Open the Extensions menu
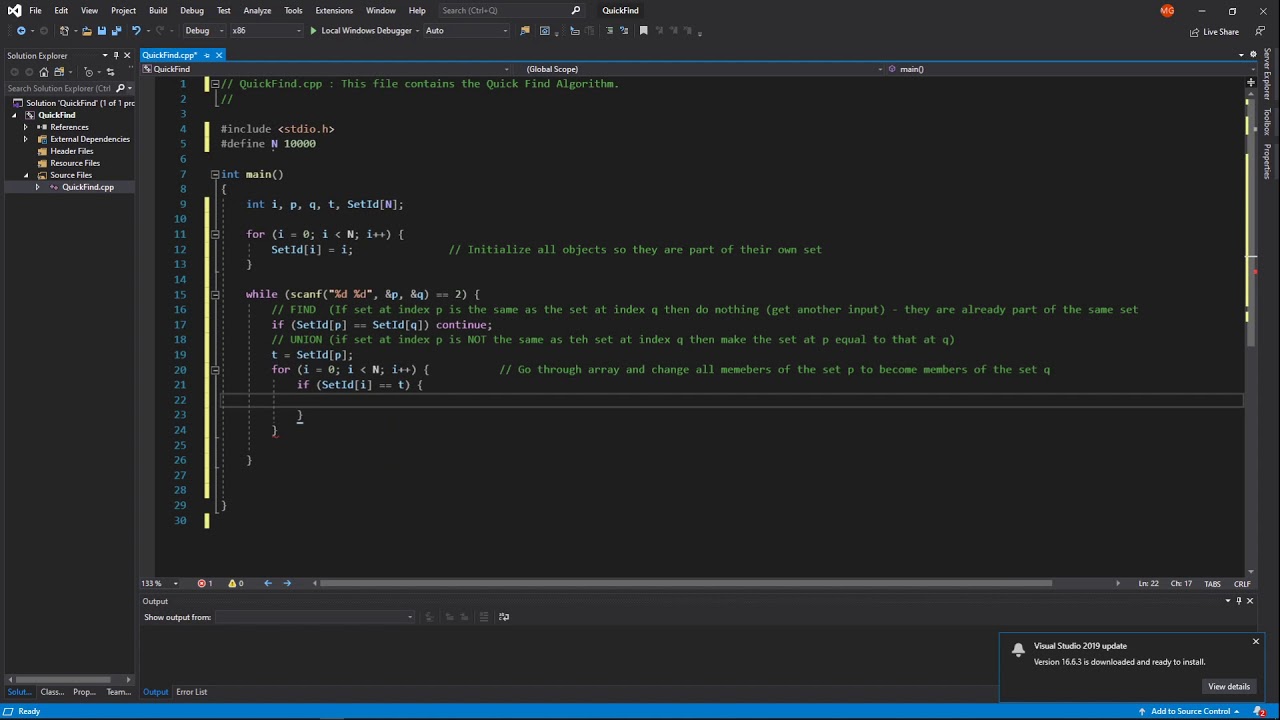This screenshot has width=1280, height=720. [x=334, y=11]
